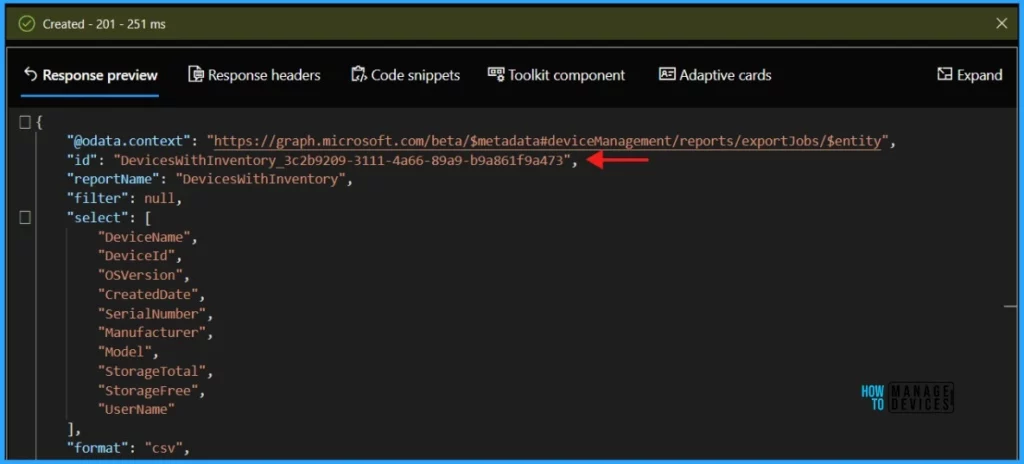
Task: Collapse the root JSON object
Action: click(25, 122)
